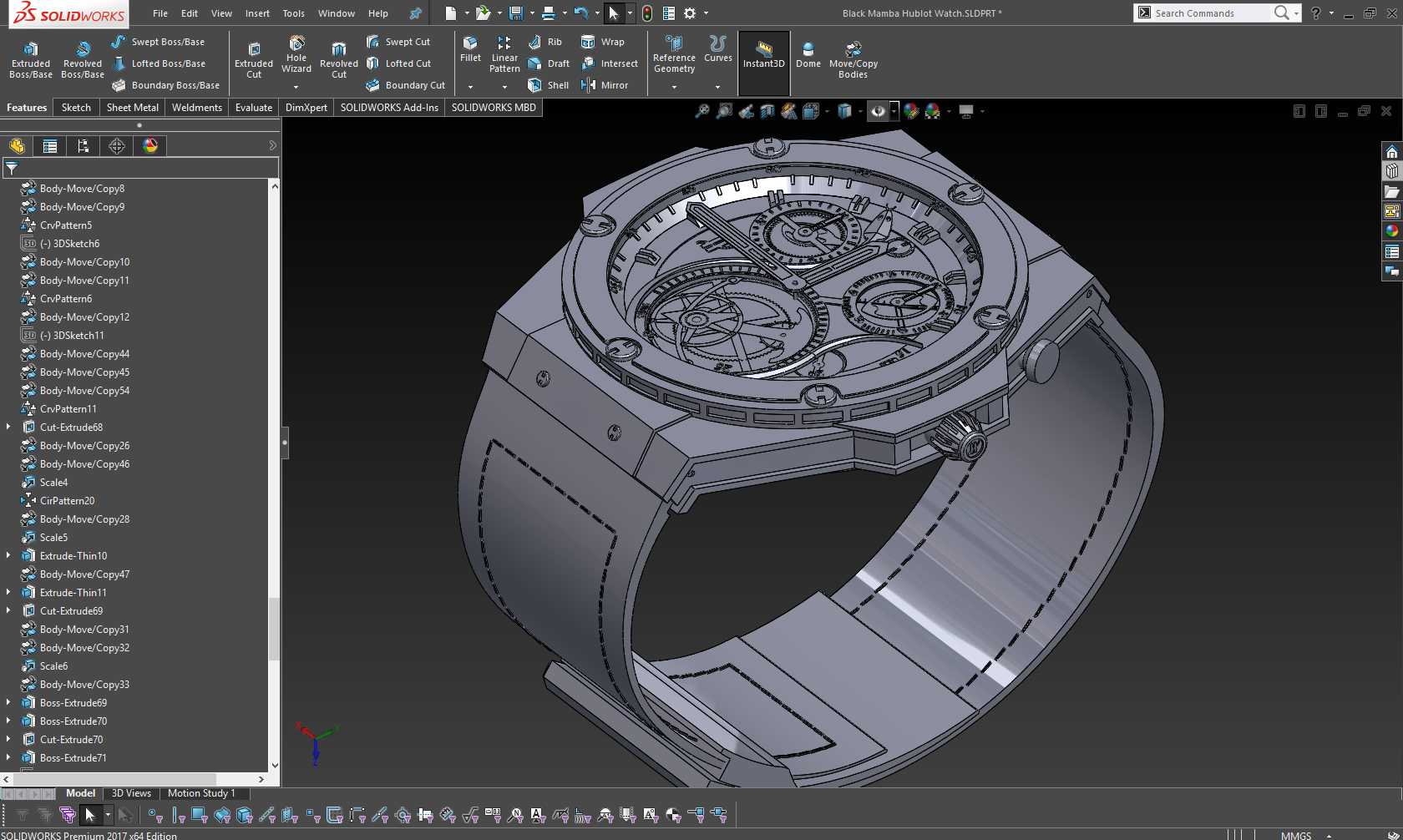
Task: Activate the Revolved Cut tool
Action: pyautogui.click(x=339, y=60)
